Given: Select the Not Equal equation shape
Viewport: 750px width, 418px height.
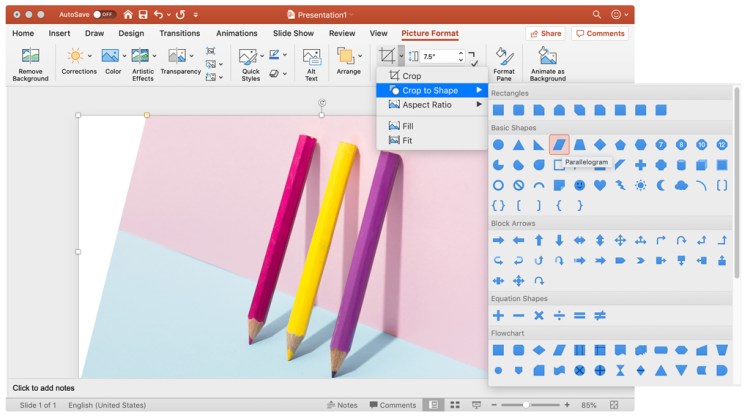Looking at the screenshot, I should pyautogui.click(x=600, y=315).
